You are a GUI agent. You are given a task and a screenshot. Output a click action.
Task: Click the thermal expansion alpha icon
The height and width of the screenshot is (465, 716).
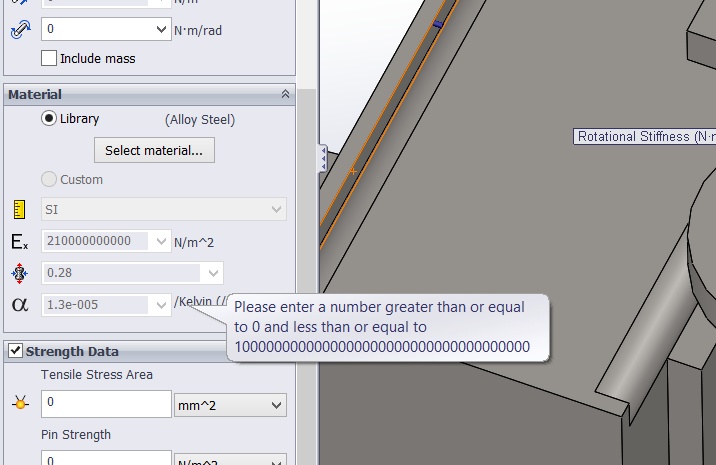pos(20,305)
